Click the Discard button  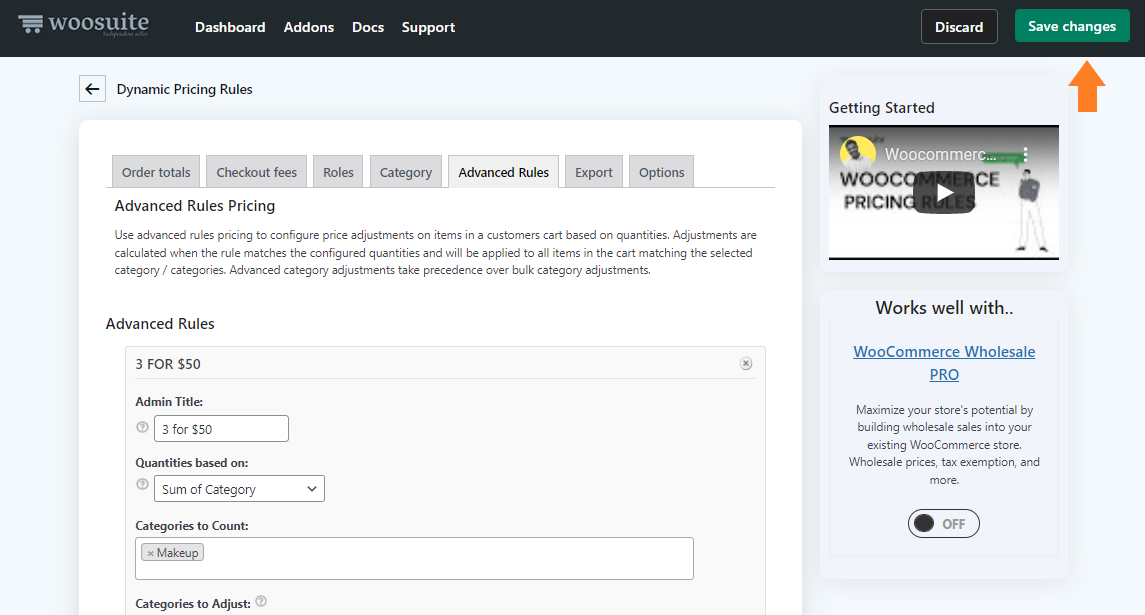coord(959,27)
